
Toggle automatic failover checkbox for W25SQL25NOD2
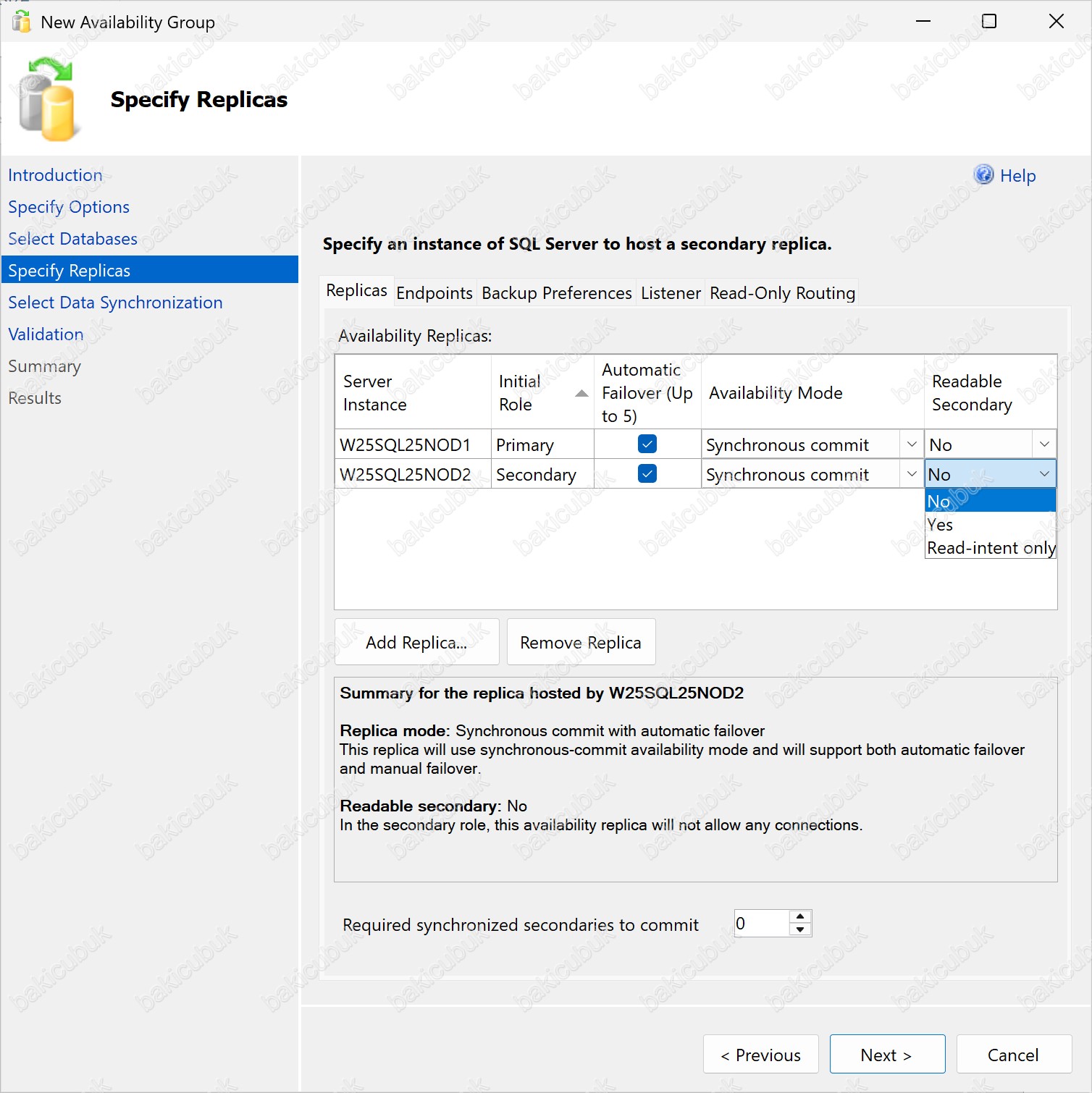point(647,473)
